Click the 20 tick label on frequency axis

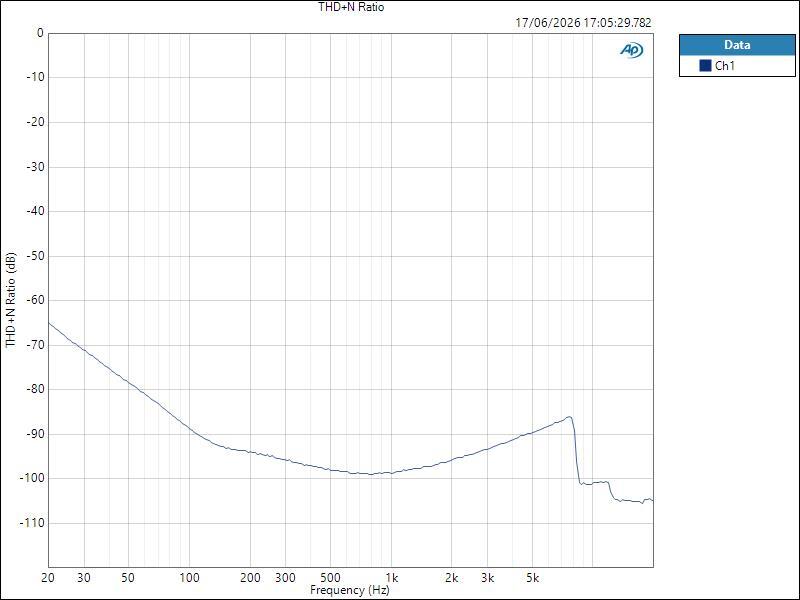48,578
